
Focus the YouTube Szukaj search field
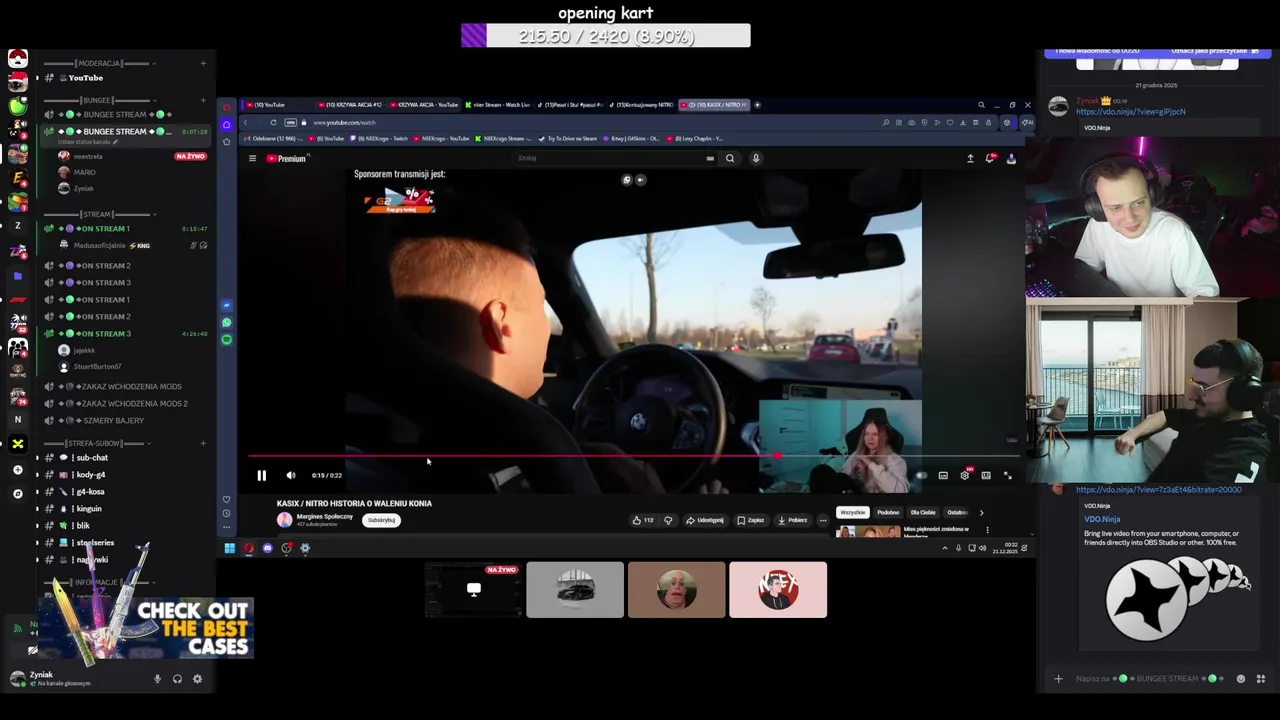point(610,158)
